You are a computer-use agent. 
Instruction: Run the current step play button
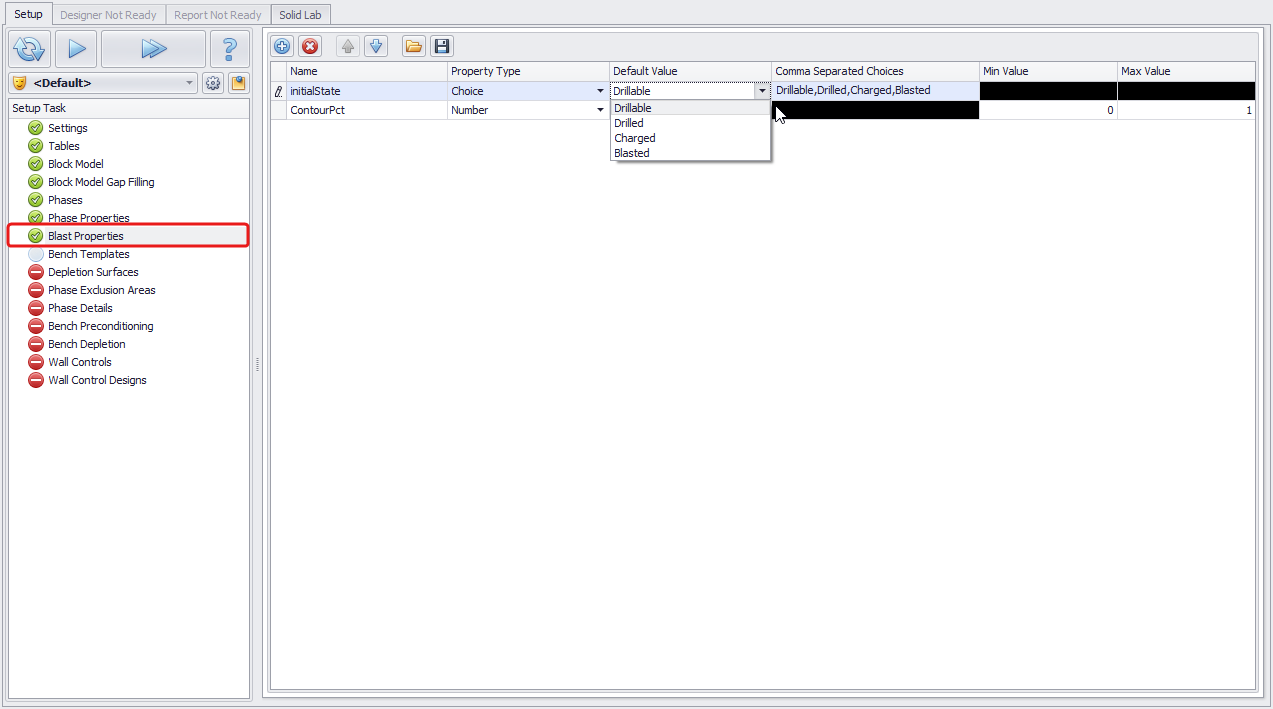[76, 48]
